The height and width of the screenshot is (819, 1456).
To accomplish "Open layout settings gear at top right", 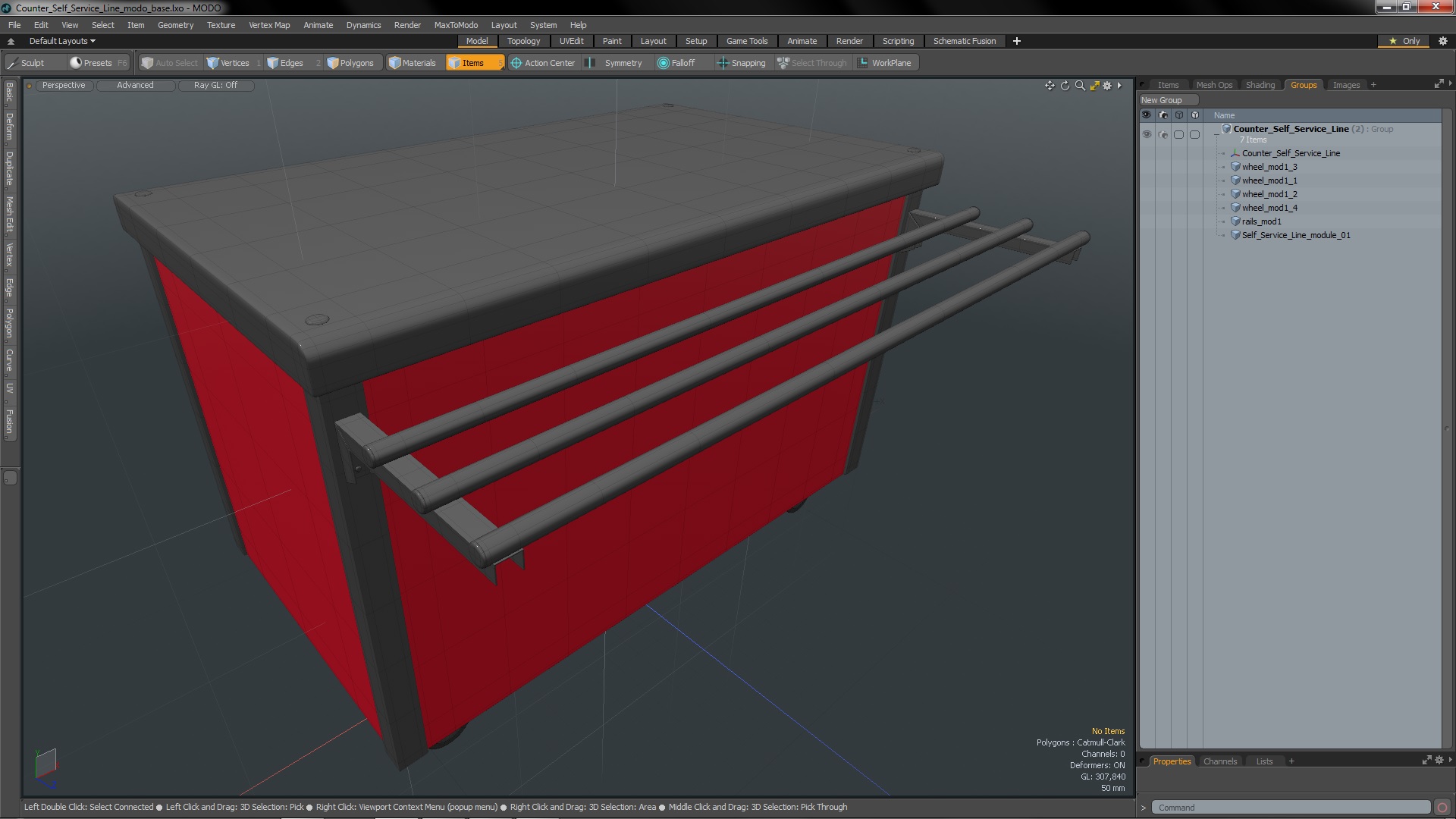I will pos(1443,41).
